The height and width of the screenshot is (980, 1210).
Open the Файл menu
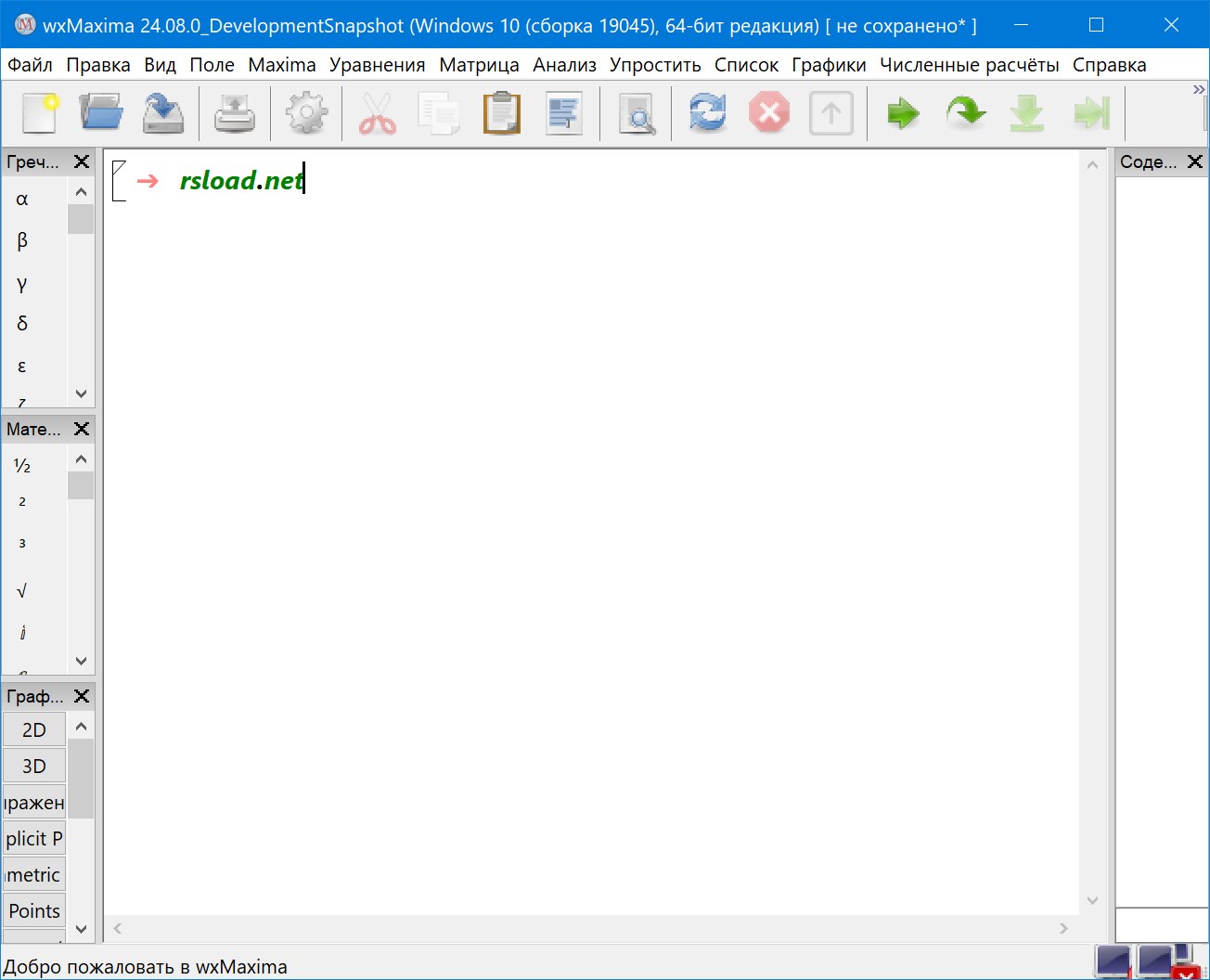[30, 65]
